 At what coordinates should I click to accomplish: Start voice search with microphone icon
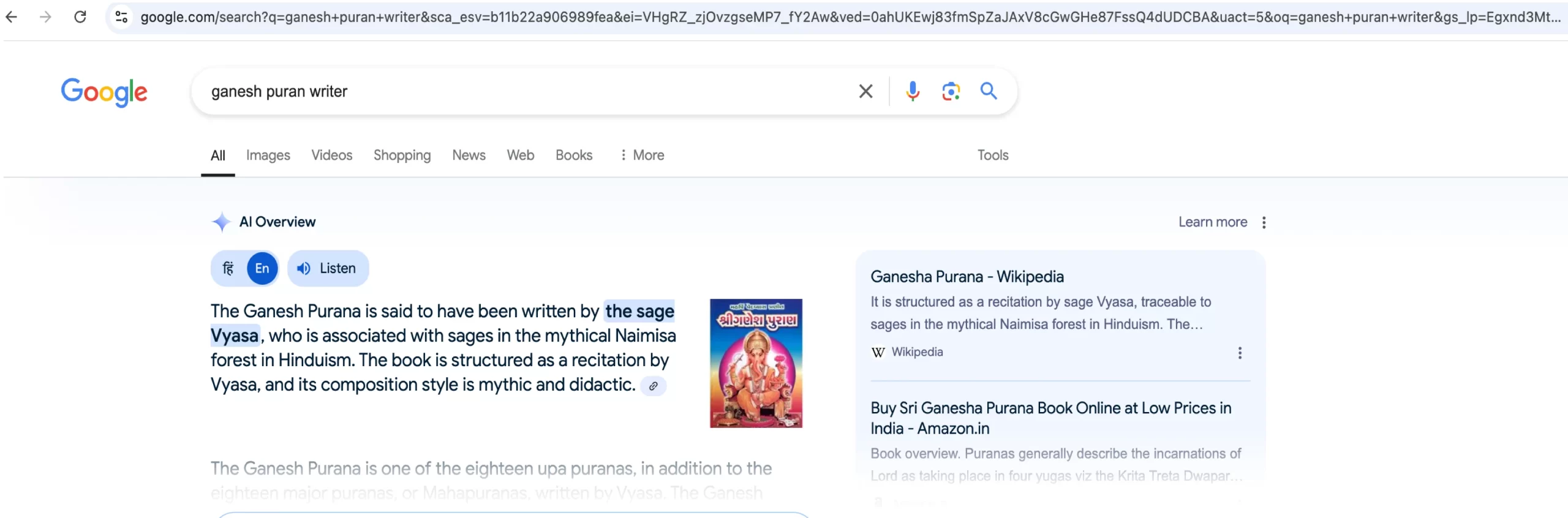point(913,91)
